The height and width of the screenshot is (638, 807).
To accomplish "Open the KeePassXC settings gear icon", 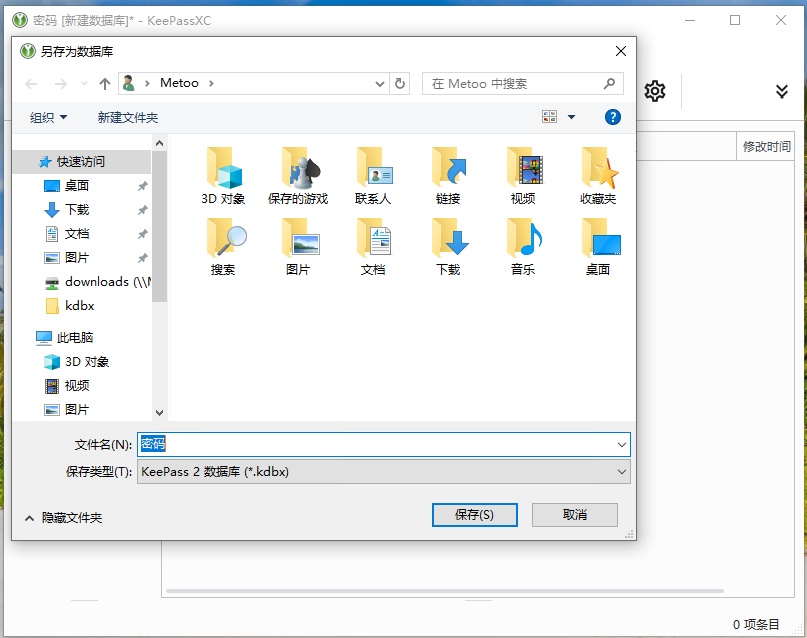I will pyautogui.click(x=655, y=91).
